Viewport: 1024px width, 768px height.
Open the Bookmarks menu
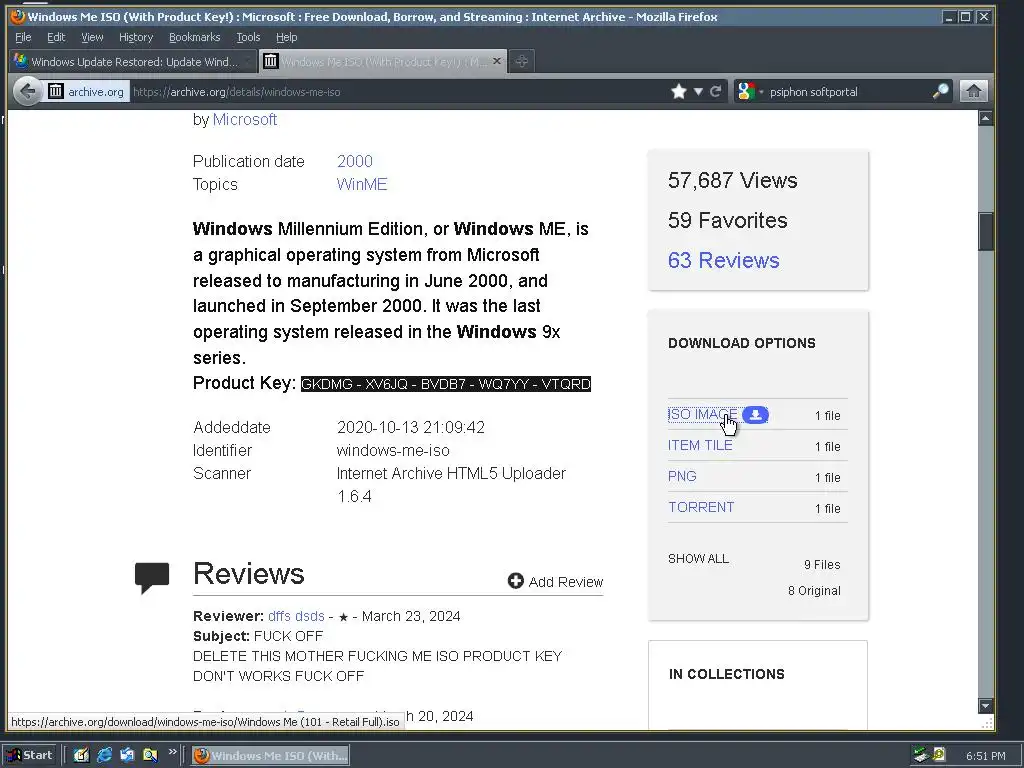195,37
